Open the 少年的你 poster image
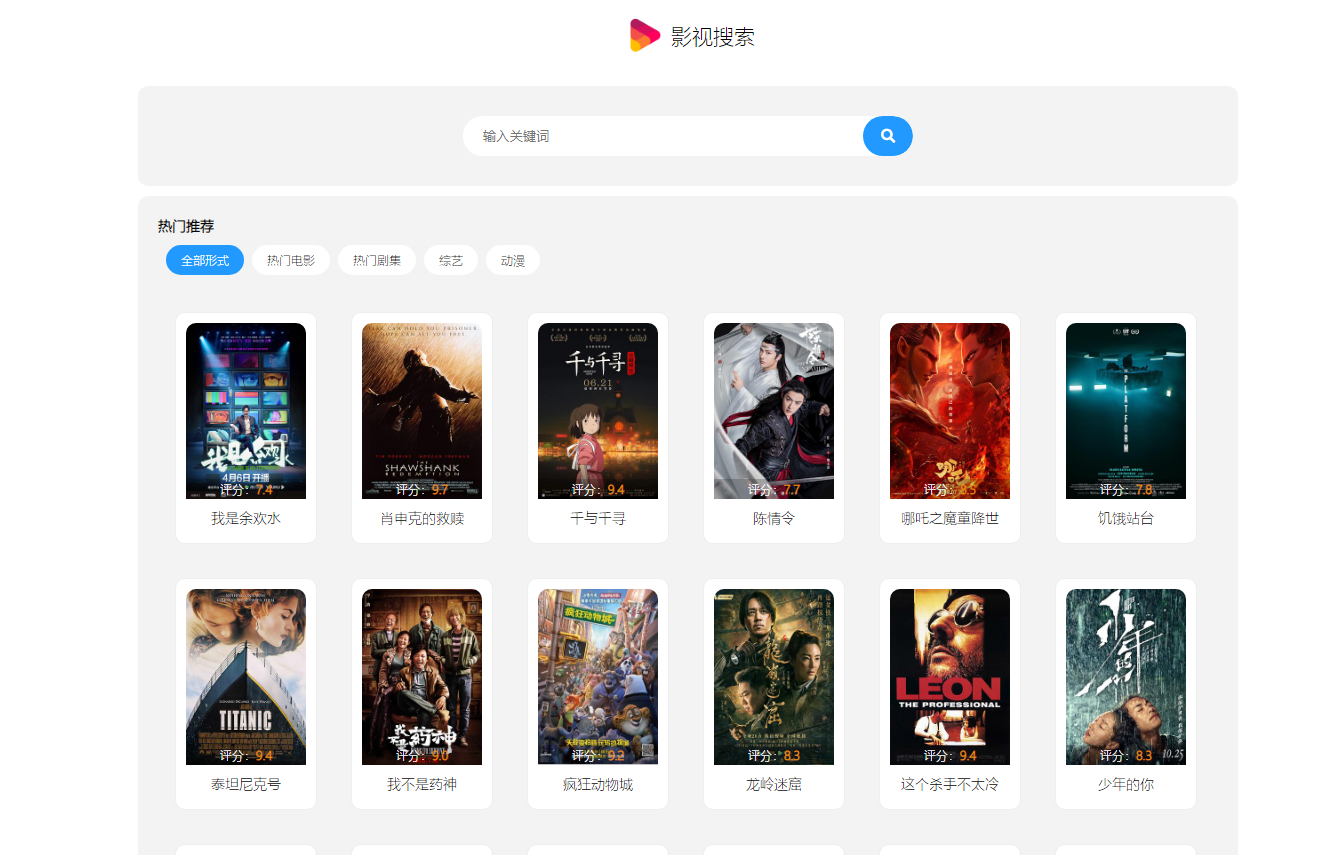The height and width of the screenshot is (855, 1330). click(x=1126, y=677)
